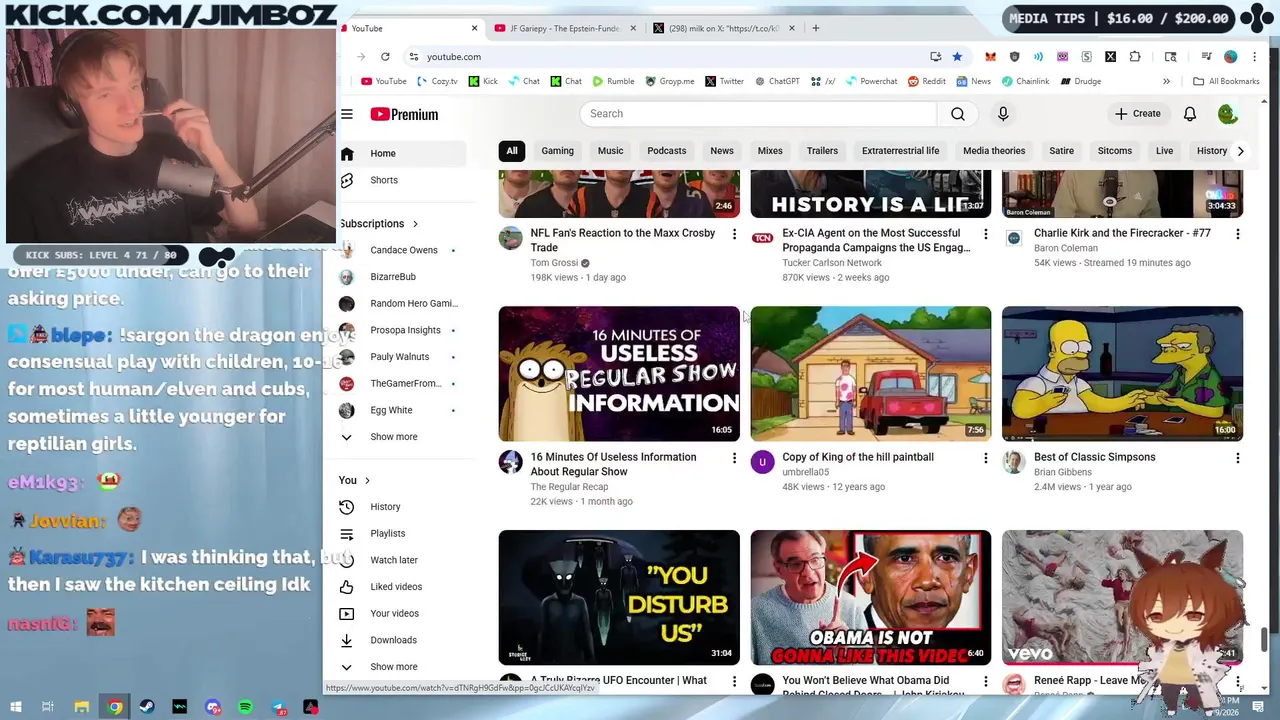Open Discord from the taskbar
This screenshot has width=1280, height=720.
click(212, 707)
